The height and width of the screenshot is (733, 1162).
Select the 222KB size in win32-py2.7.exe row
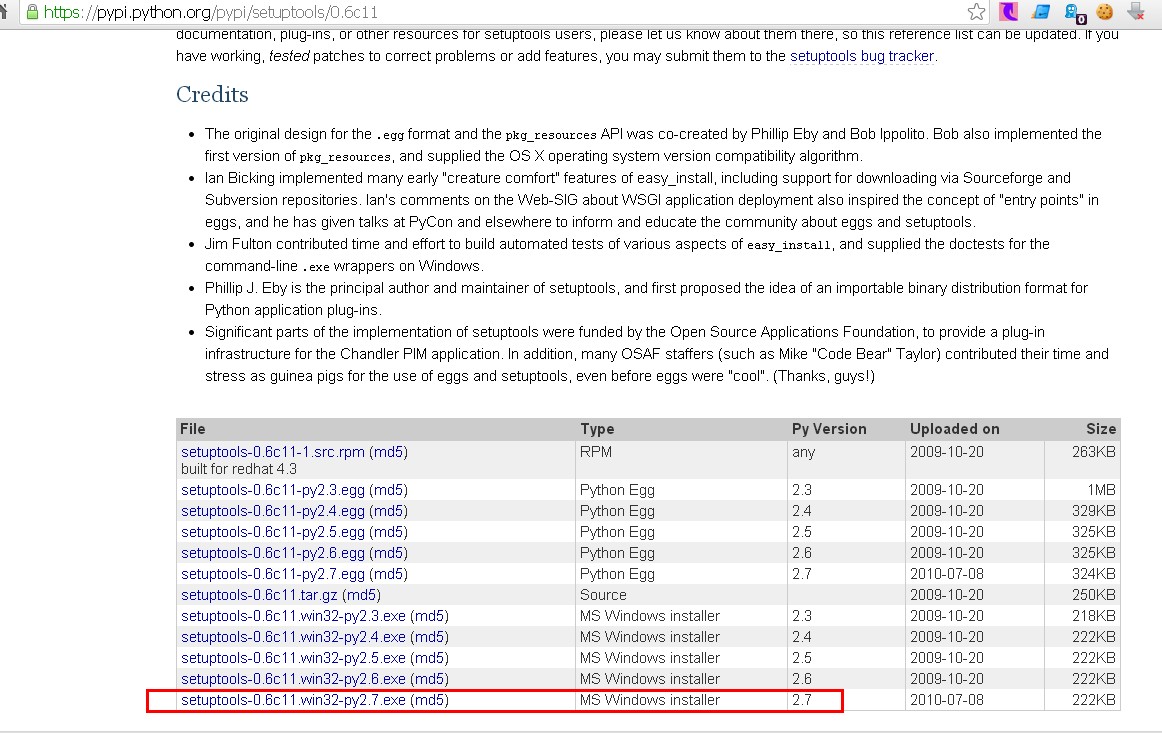coord(1093,700)
